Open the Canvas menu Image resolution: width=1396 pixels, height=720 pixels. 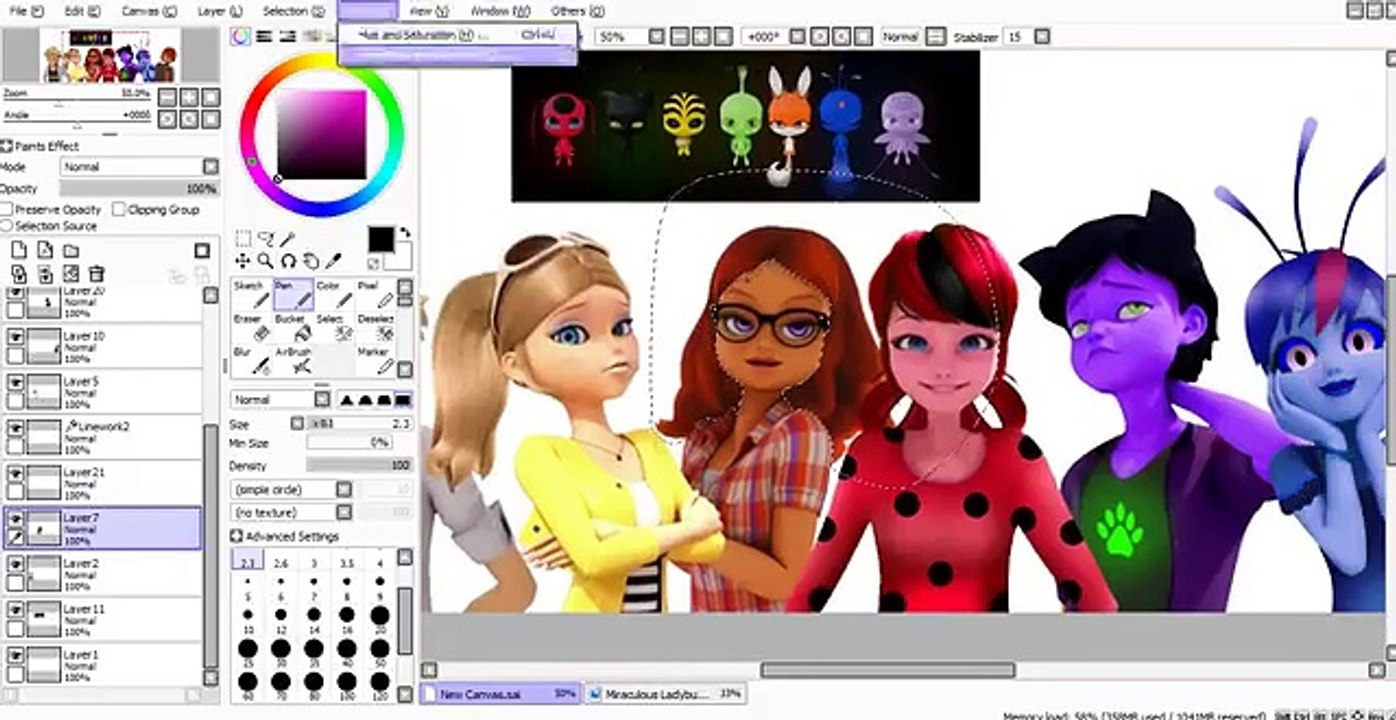click(149, 11)
